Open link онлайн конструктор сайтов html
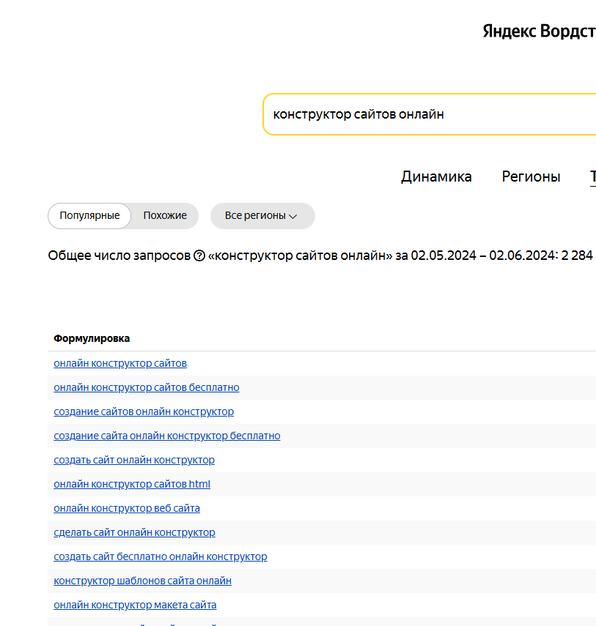596x626 pixels. tap(132, 484)
